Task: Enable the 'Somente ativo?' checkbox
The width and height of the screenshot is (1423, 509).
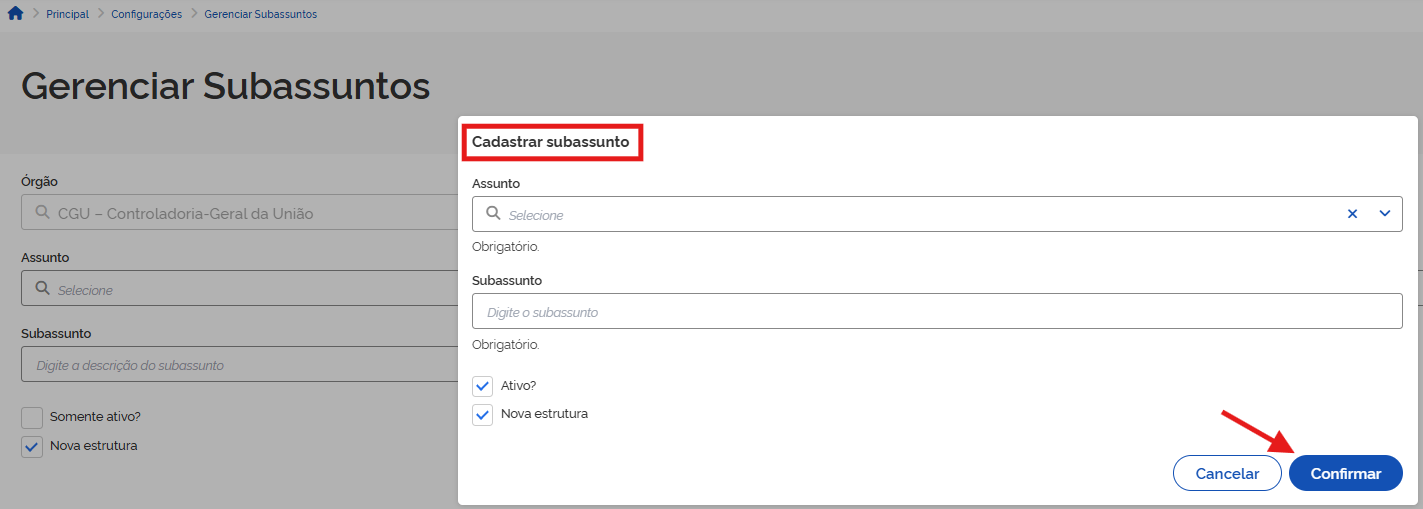Action: [x=32, y=418]
